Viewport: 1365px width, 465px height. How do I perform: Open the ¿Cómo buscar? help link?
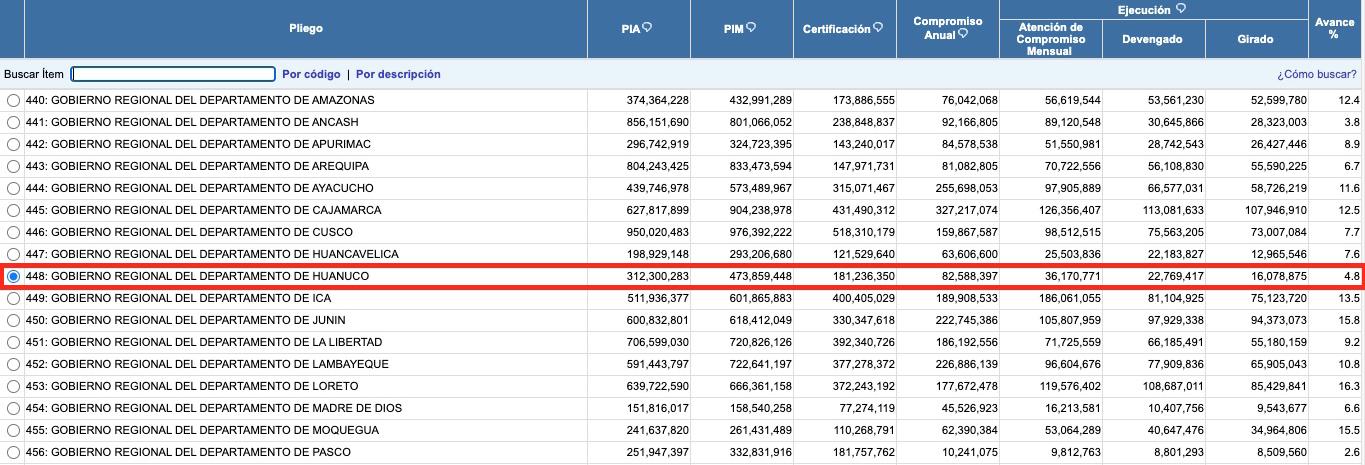pos(1317,74)
